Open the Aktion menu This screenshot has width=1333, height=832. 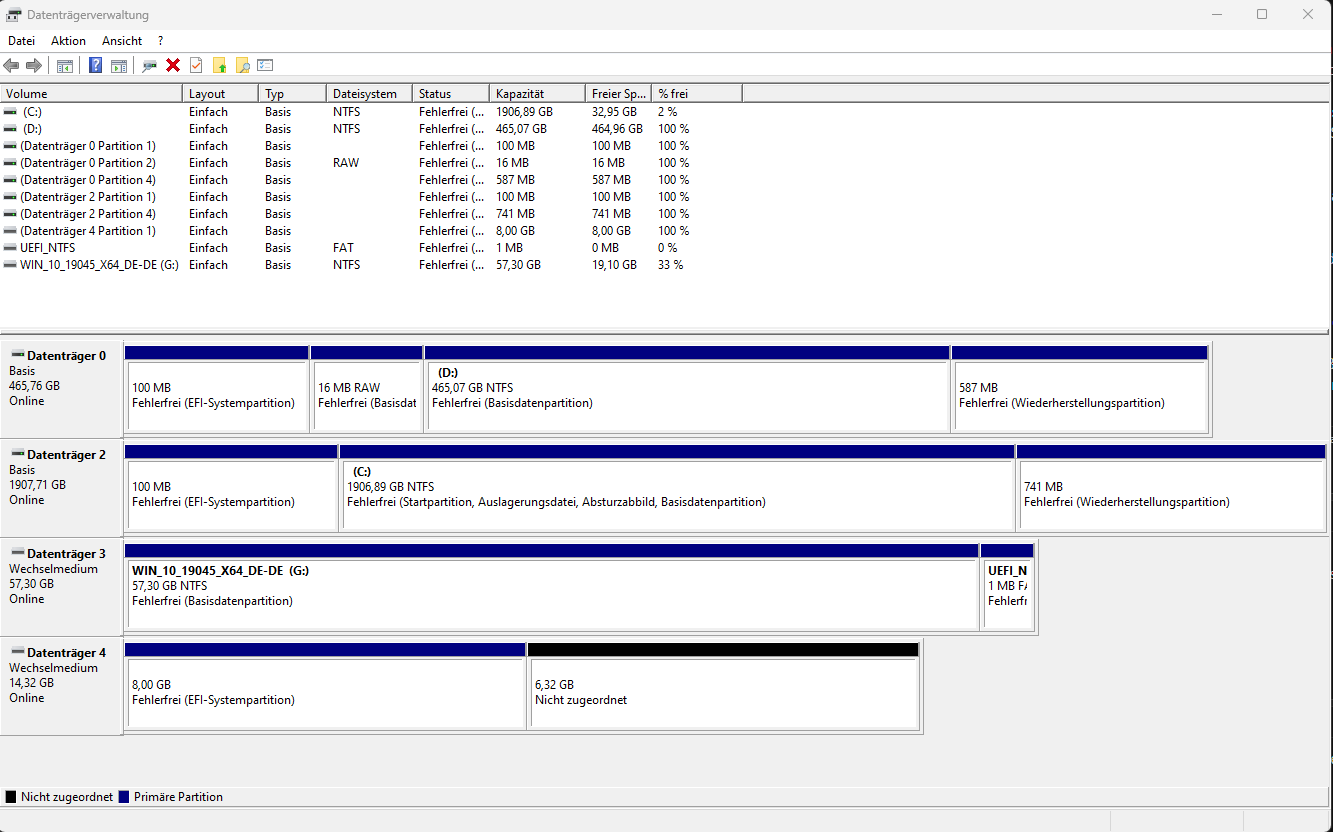(68, 41)
